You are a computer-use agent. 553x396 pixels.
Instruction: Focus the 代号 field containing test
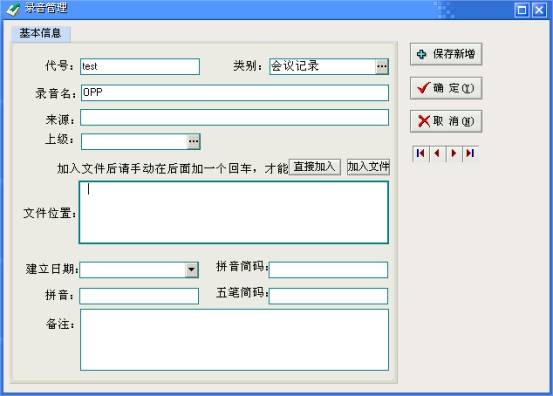(140, 66)
